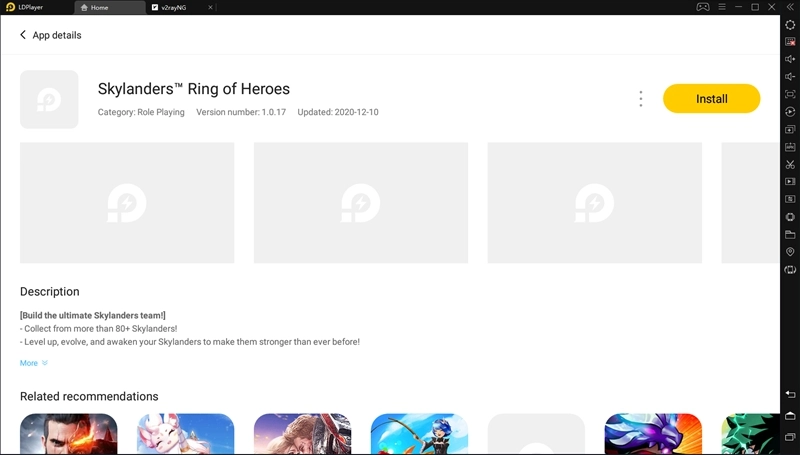Click the Android back arrow in sidebar
800x455 pixels.
pyautogui.click(x=790, y=394)
